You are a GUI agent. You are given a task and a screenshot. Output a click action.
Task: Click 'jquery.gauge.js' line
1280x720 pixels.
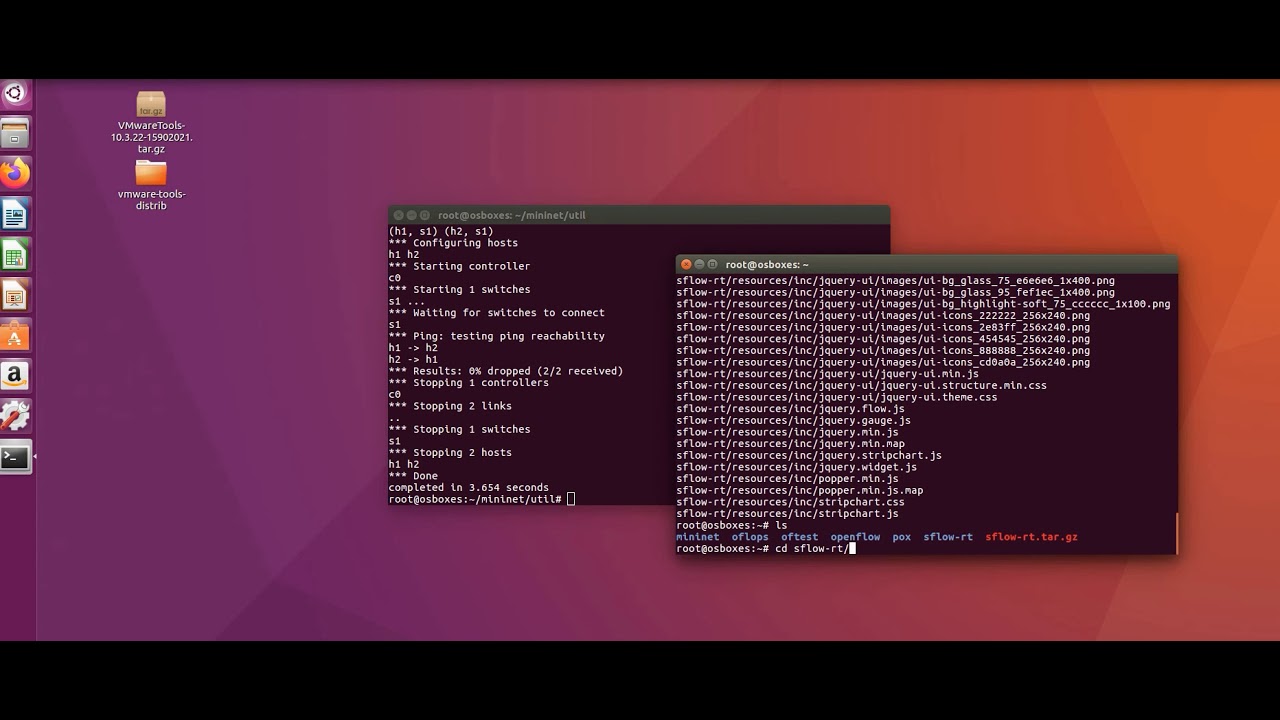coord(793,421)
